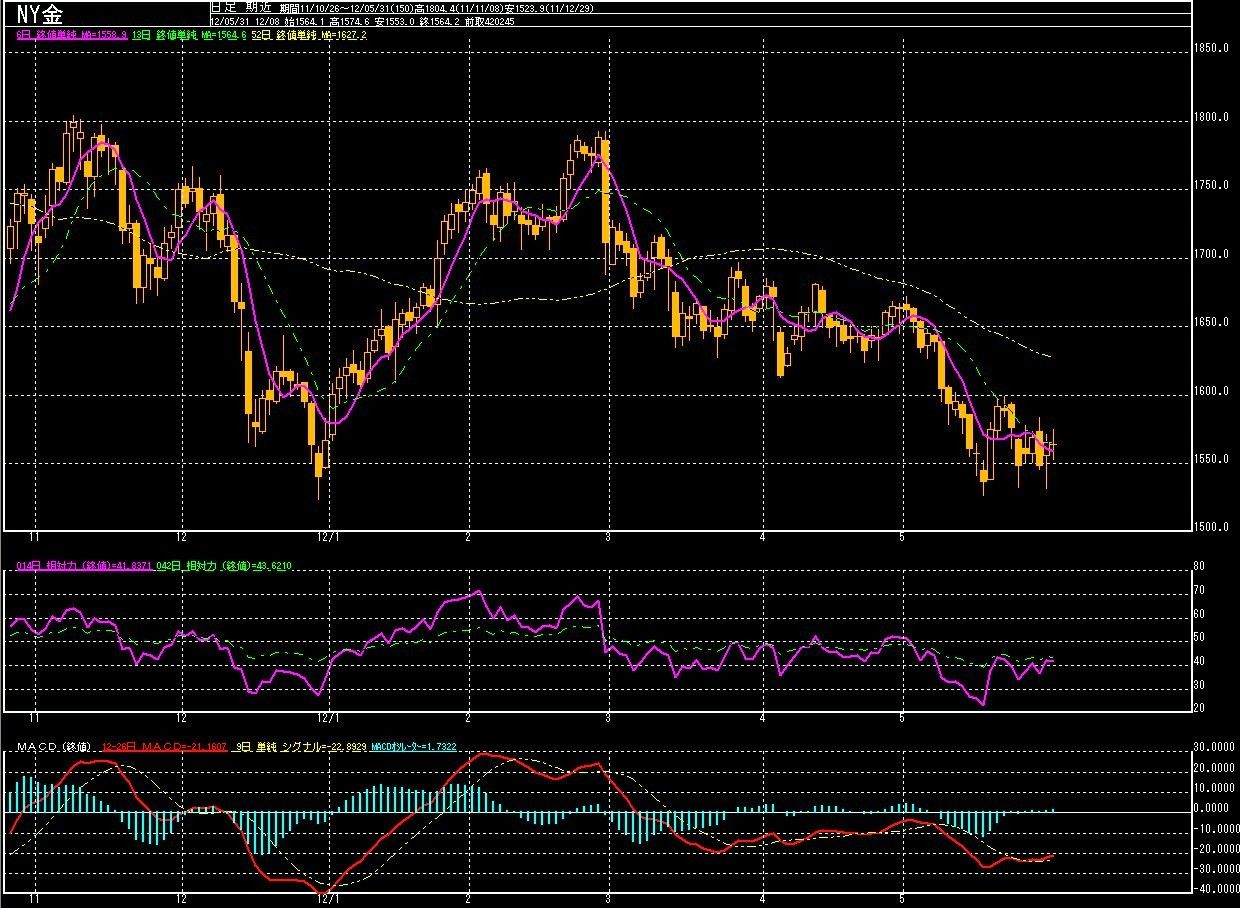Click the 1850.0 price axis label

coord(1211,48)
